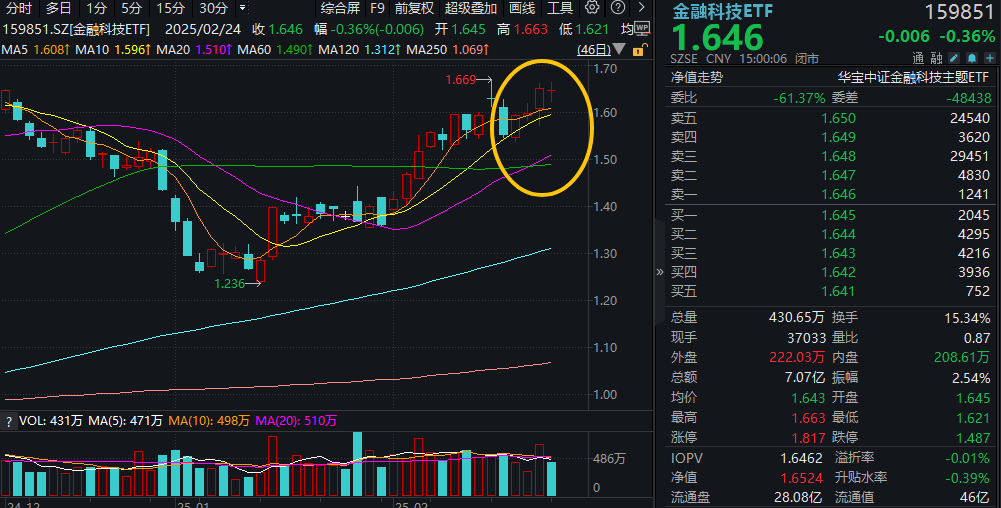This screenshot has width=1001, height=508.
Task: Open the help question mark icon
Action: pos(618,8)
